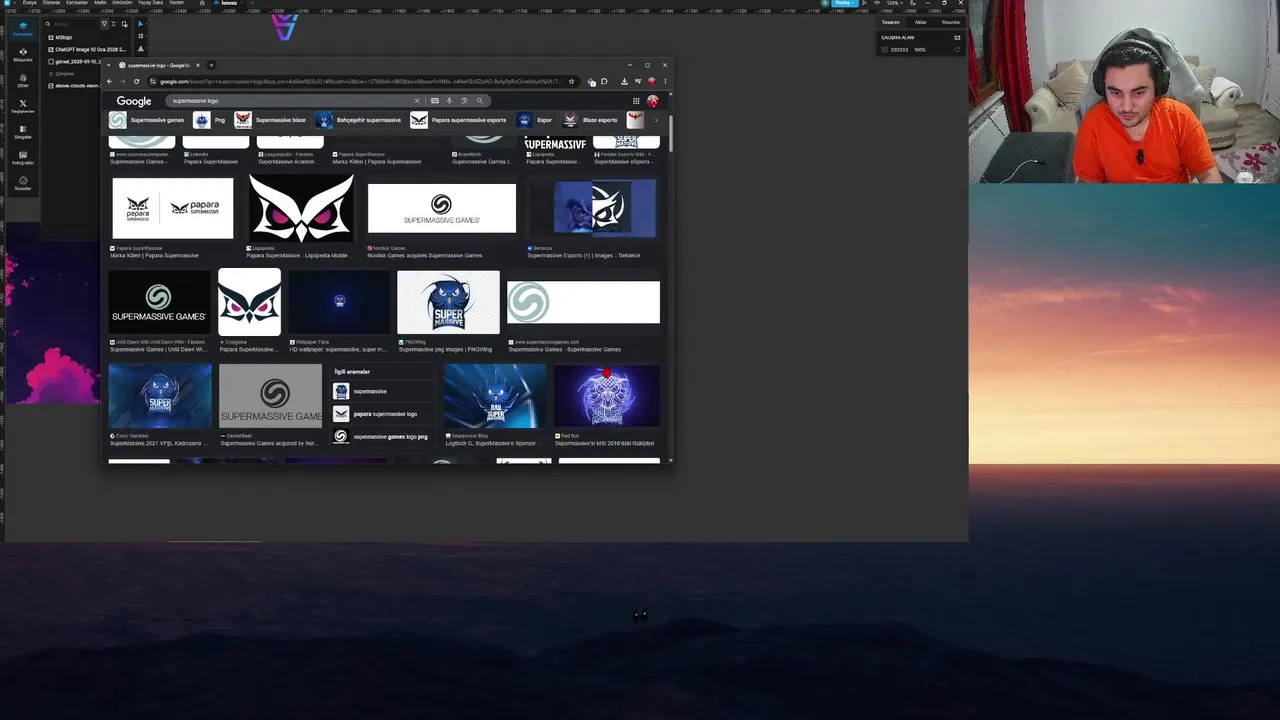Screen dimensions: 1280x720
Task: Open Google account avatar
Action: click(653, 101)
